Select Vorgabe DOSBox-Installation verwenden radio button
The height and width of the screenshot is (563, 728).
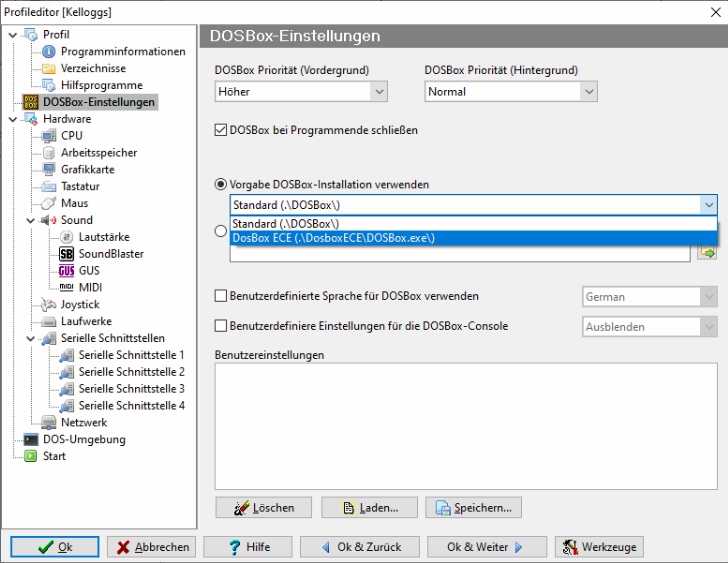221,185
